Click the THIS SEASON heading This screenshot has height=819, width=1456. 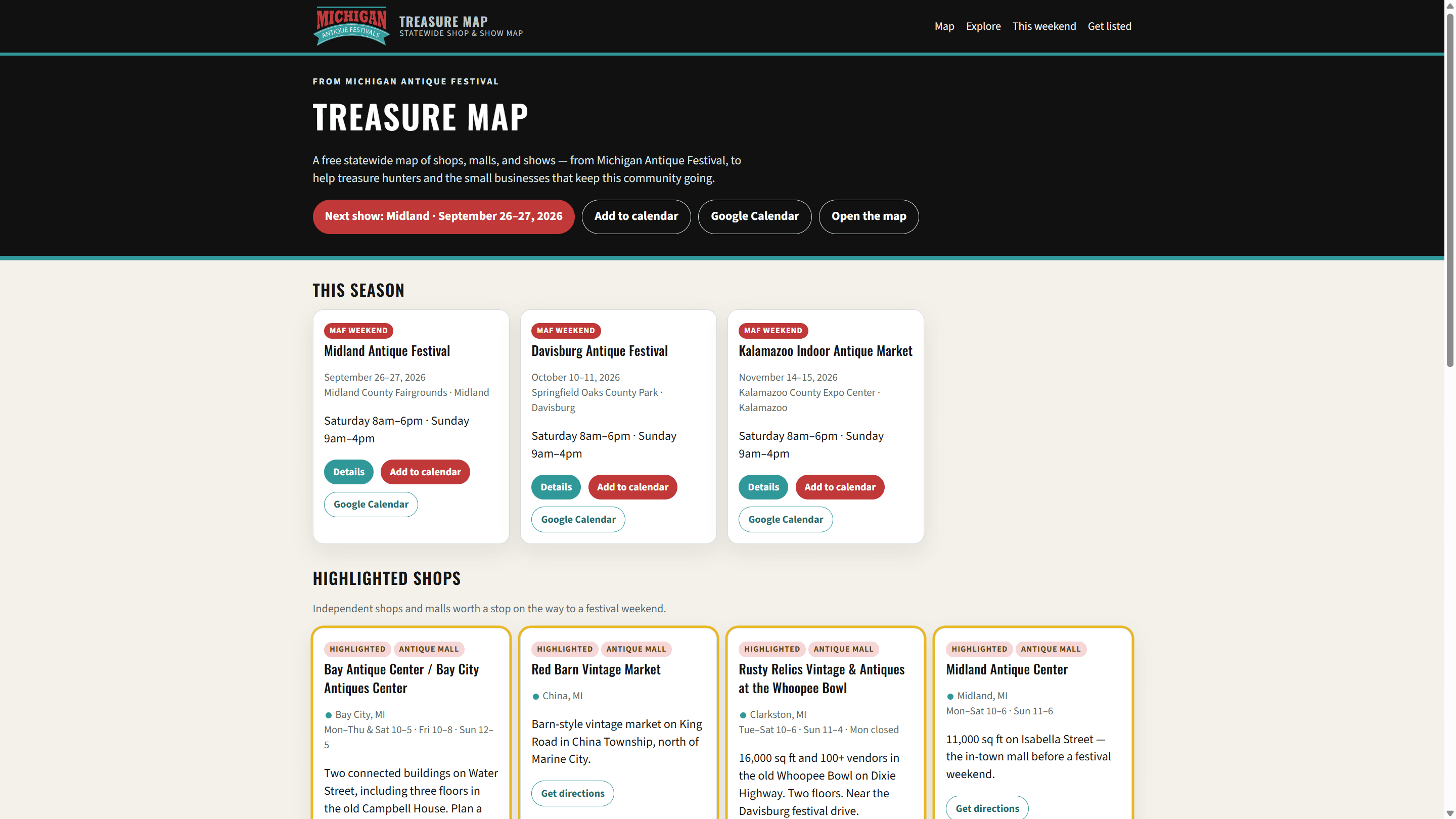[x=358, y=291]
